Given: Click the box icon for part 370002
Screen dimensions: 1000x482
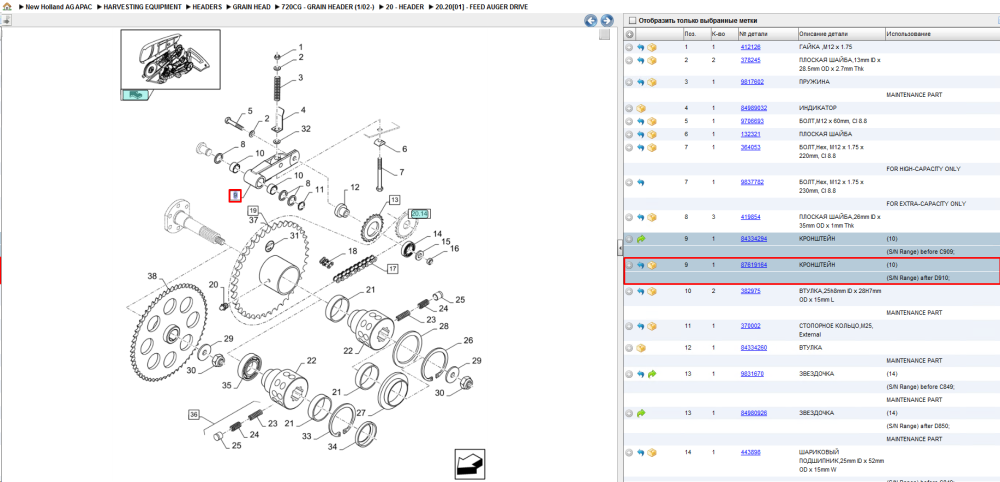Looking at the screenshot, I should point(652,326).
